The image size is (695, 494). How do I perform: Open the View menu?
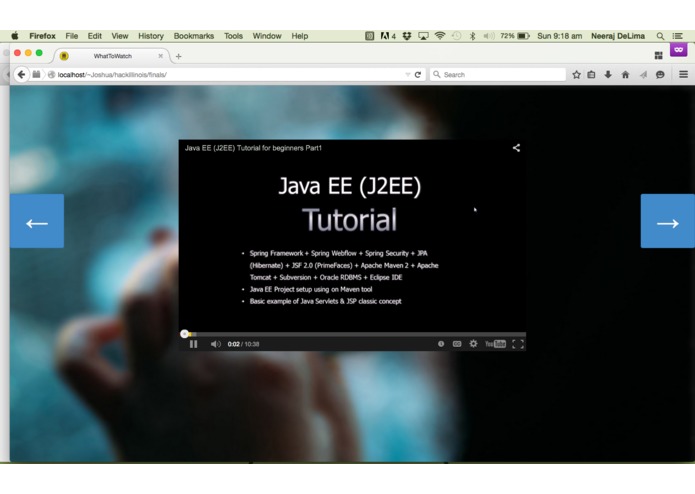[120, 36]
